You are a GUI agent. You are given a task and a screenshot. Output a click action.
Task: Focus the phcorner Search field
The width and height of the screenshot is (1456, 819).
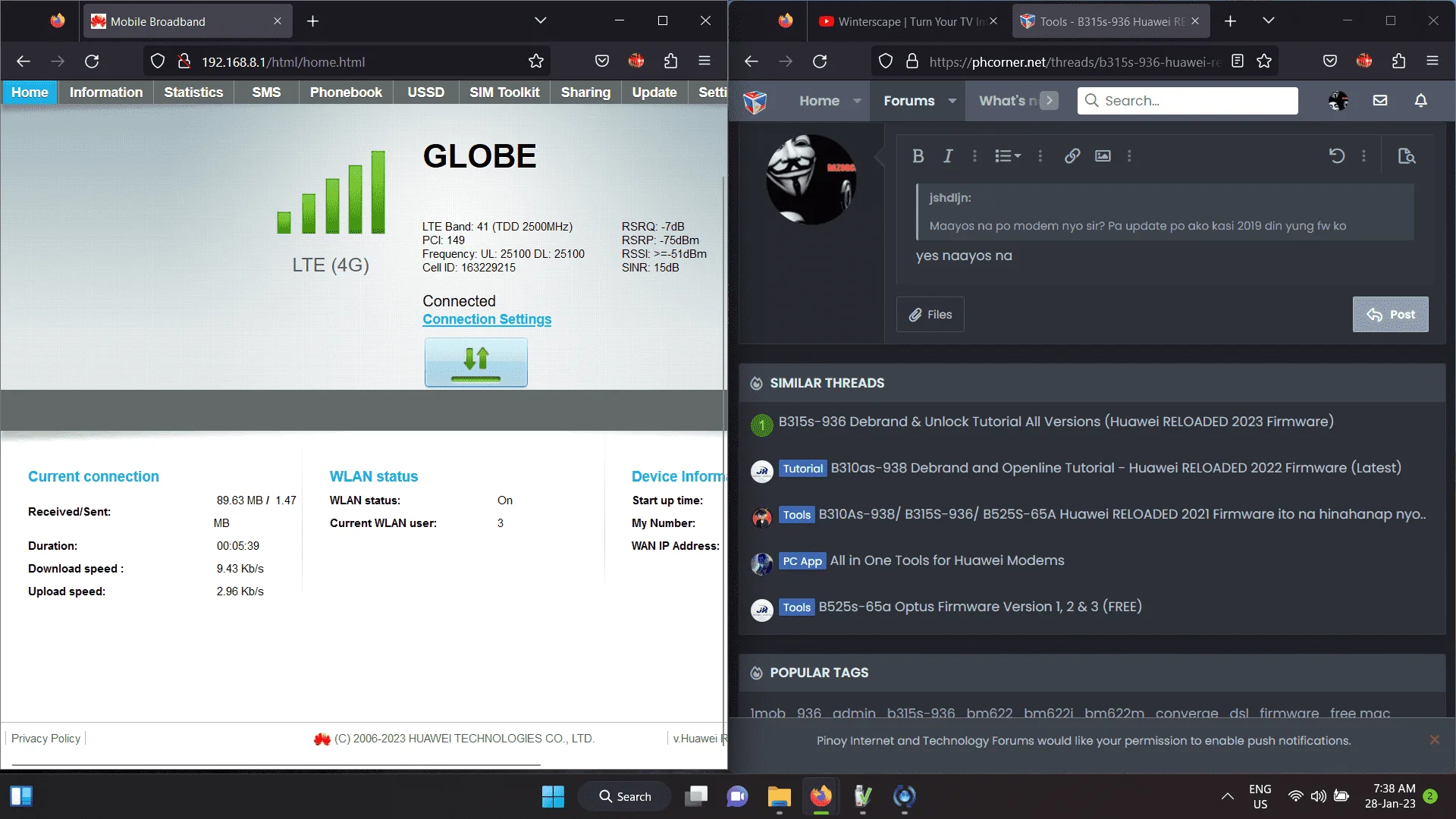pyautogui.click(x=1188, y=101)
